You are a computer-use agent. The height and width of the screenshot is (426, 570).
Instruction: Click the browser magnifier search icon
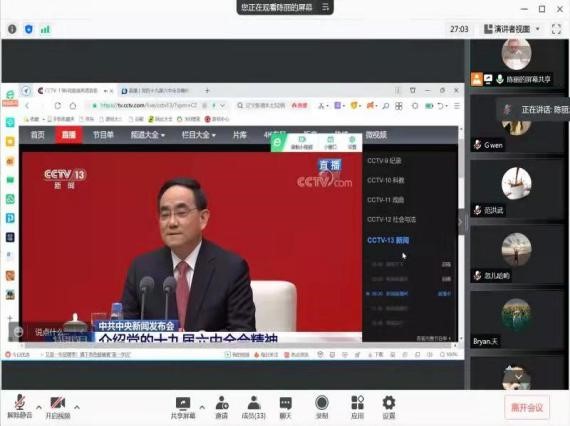click(x=386, y=106)
